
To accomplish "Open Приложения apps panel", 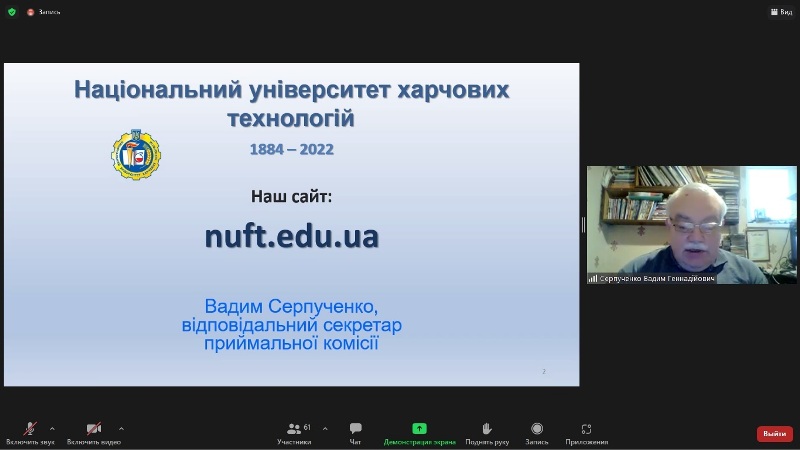I will coord(586,433).
